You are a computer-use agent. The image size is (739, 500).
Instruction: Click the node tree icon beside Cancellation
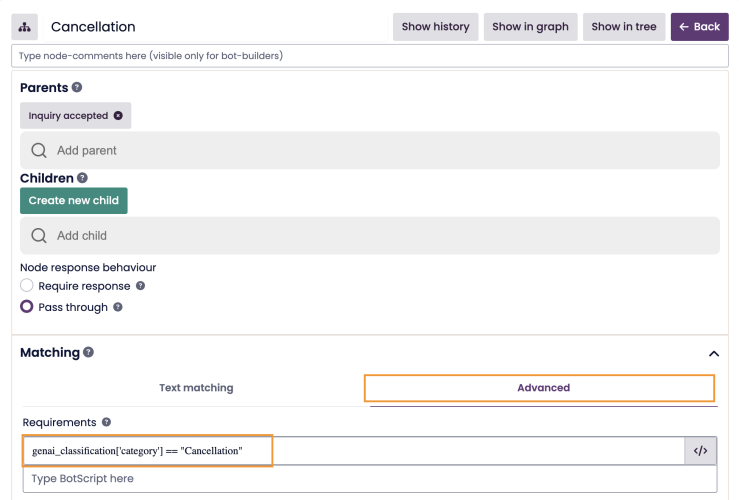[x=25, y=27]
